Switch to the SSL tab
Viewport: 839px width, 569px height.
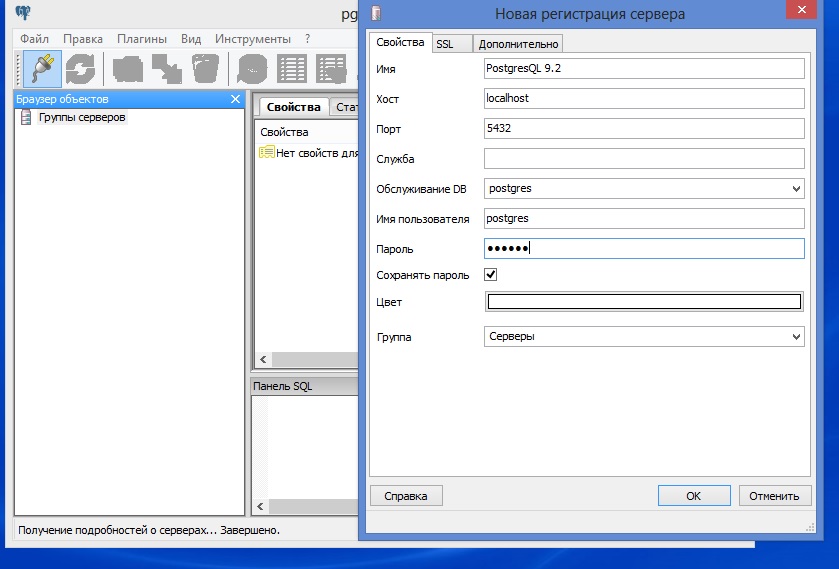click(x=444, y=43)
